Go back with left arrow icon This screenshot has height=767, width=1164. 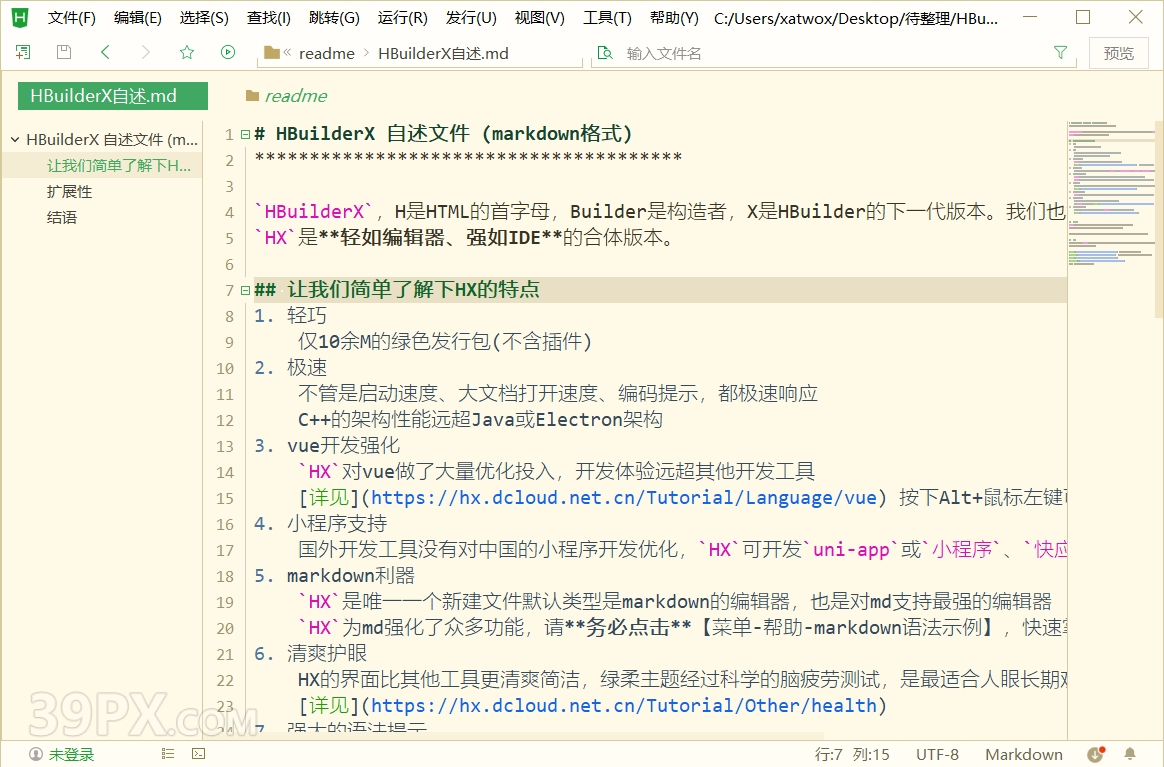(x=105, y=52)
